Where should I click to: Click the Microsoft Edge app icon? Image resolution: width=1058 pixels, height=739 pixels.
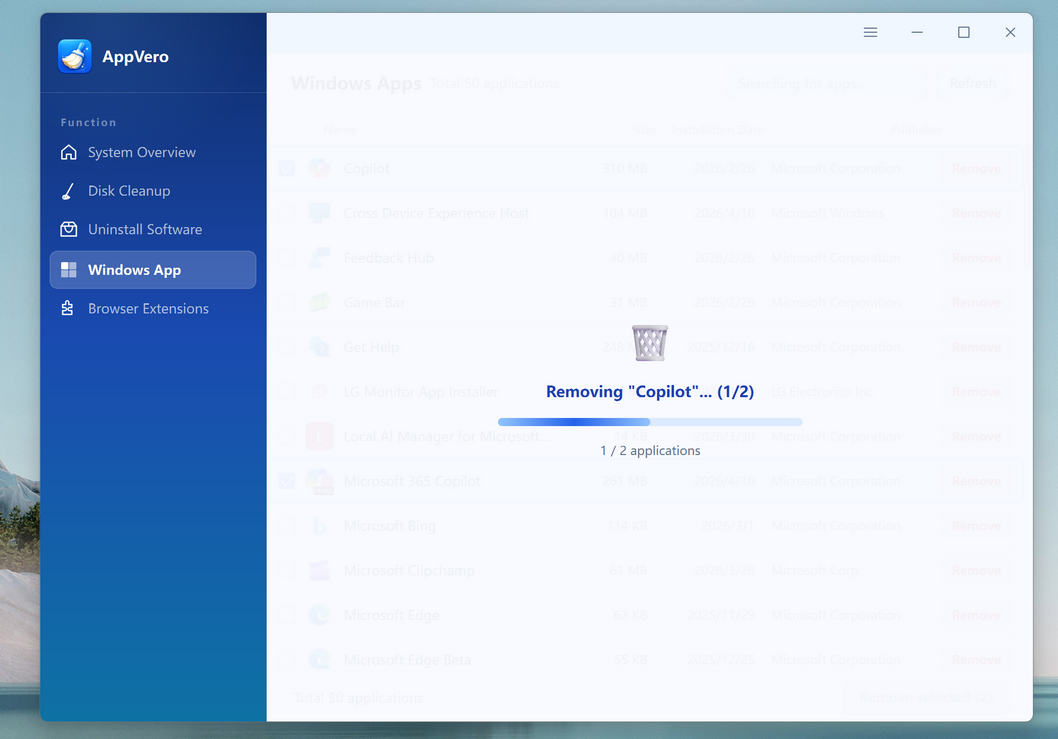pos(319,615)
